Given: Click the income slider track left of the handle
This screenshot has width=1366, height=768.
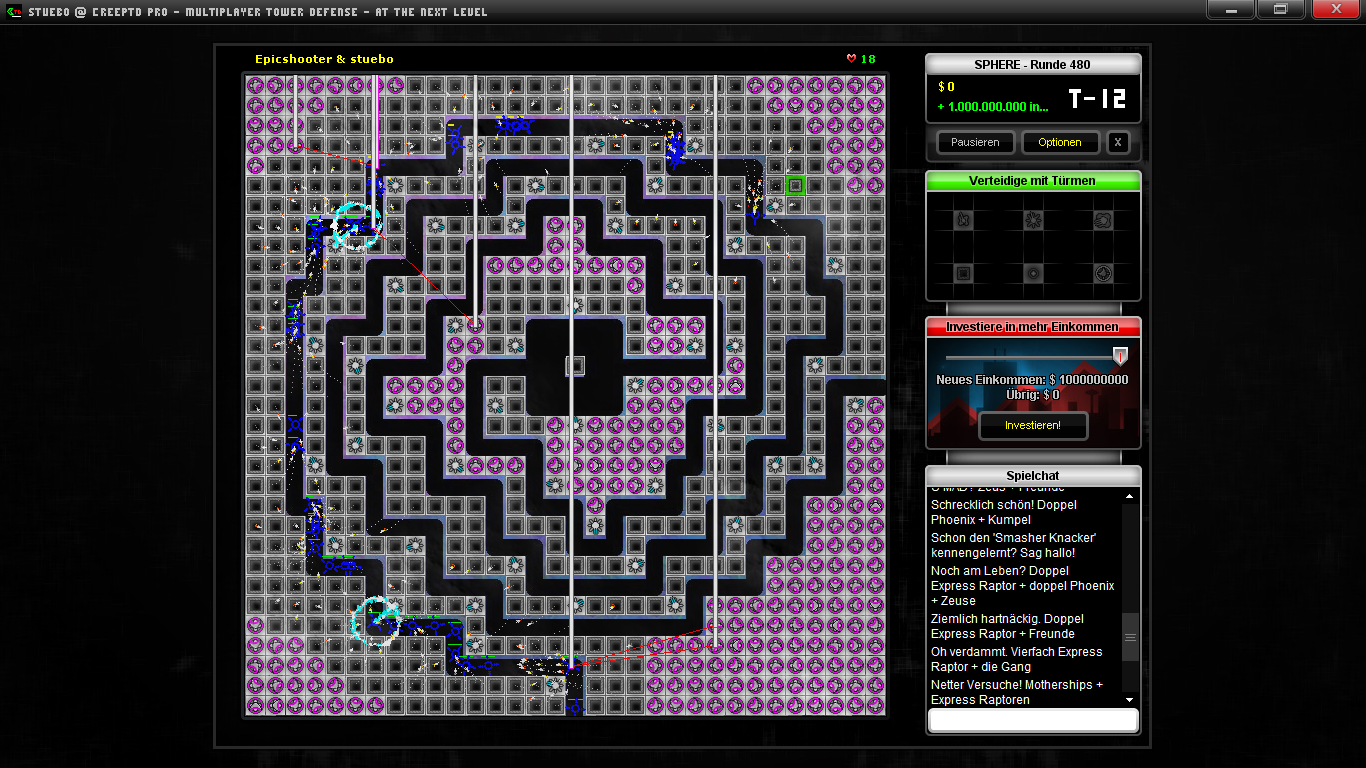Looking at the screenshot, I should click(1029, 357).
